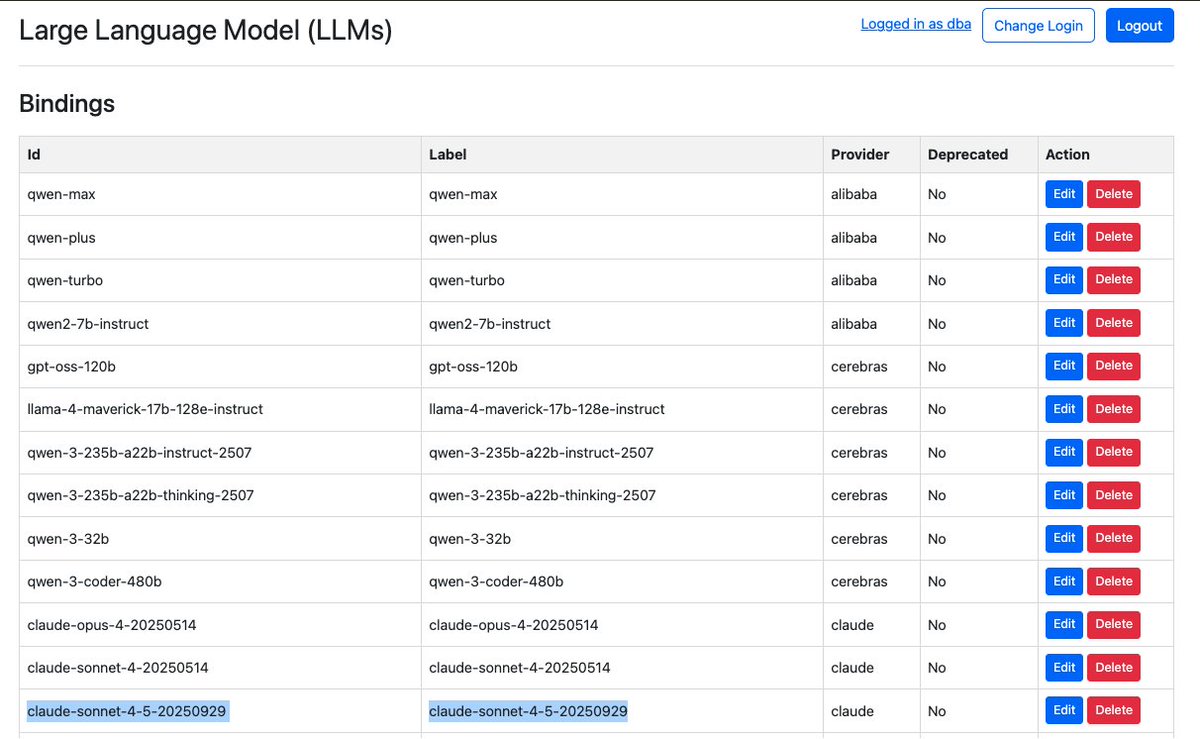The width and height of the screenshot is (1200, 739).
Task: Click the Bindings section heading
Action: pyautogui.click(x=67, y=103)
